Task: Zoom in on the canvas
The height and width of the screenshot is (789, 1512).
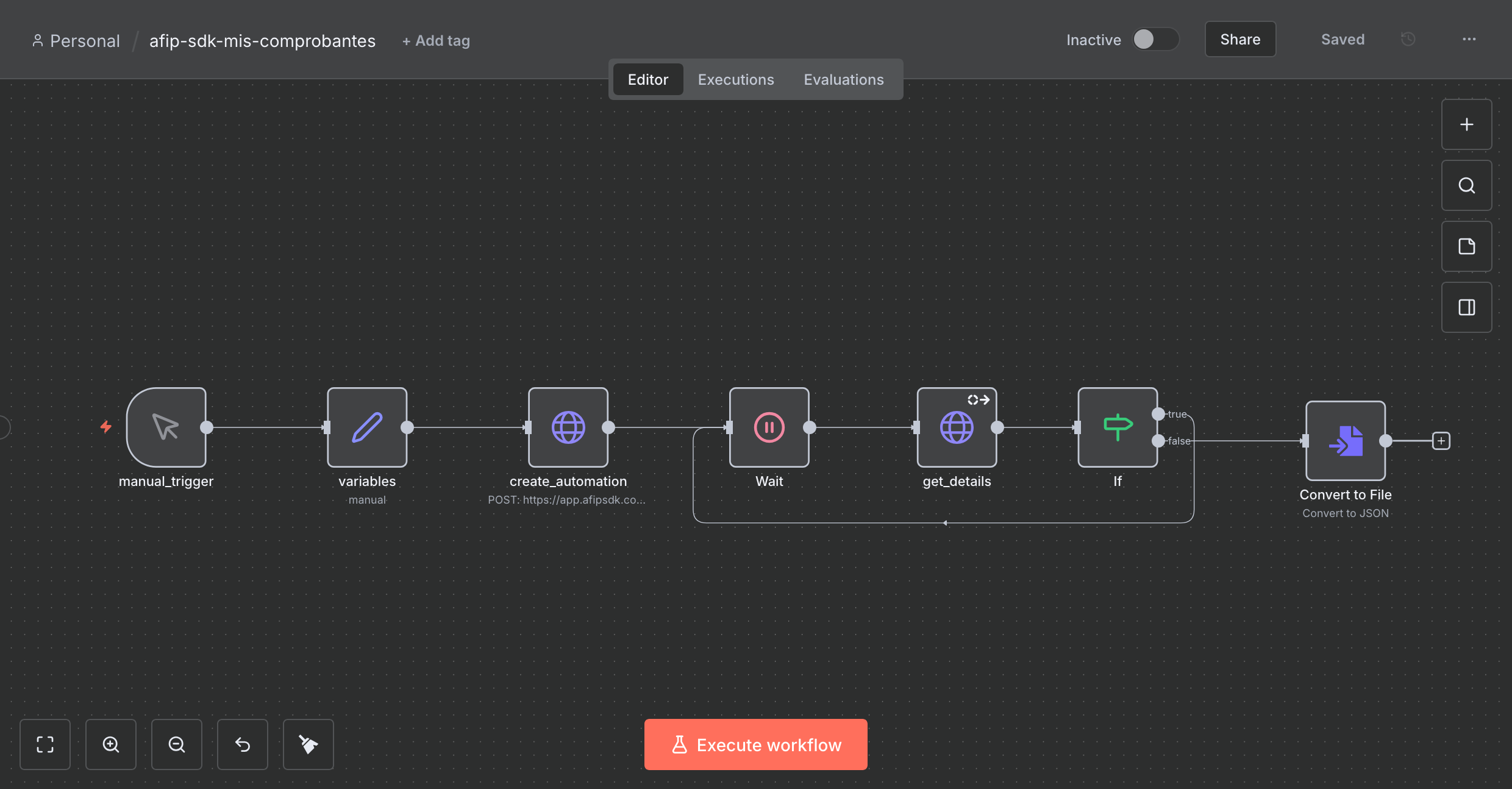Action: click(x=110, y=744)
